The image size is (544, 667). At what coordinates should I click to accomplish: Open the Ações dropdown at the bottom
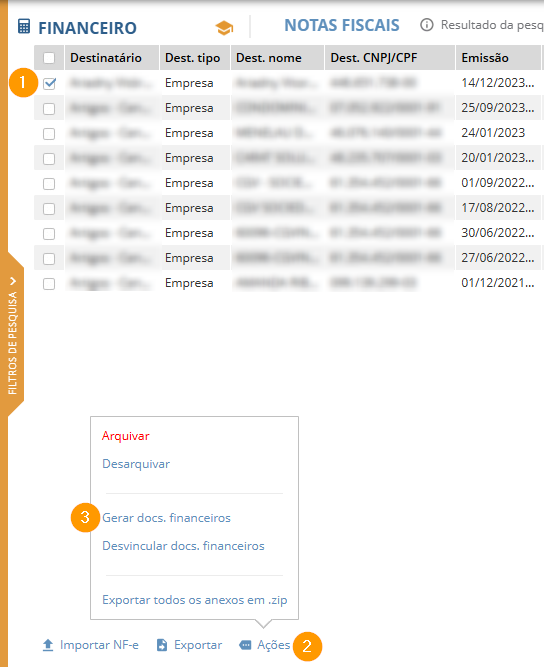point(273,645)
